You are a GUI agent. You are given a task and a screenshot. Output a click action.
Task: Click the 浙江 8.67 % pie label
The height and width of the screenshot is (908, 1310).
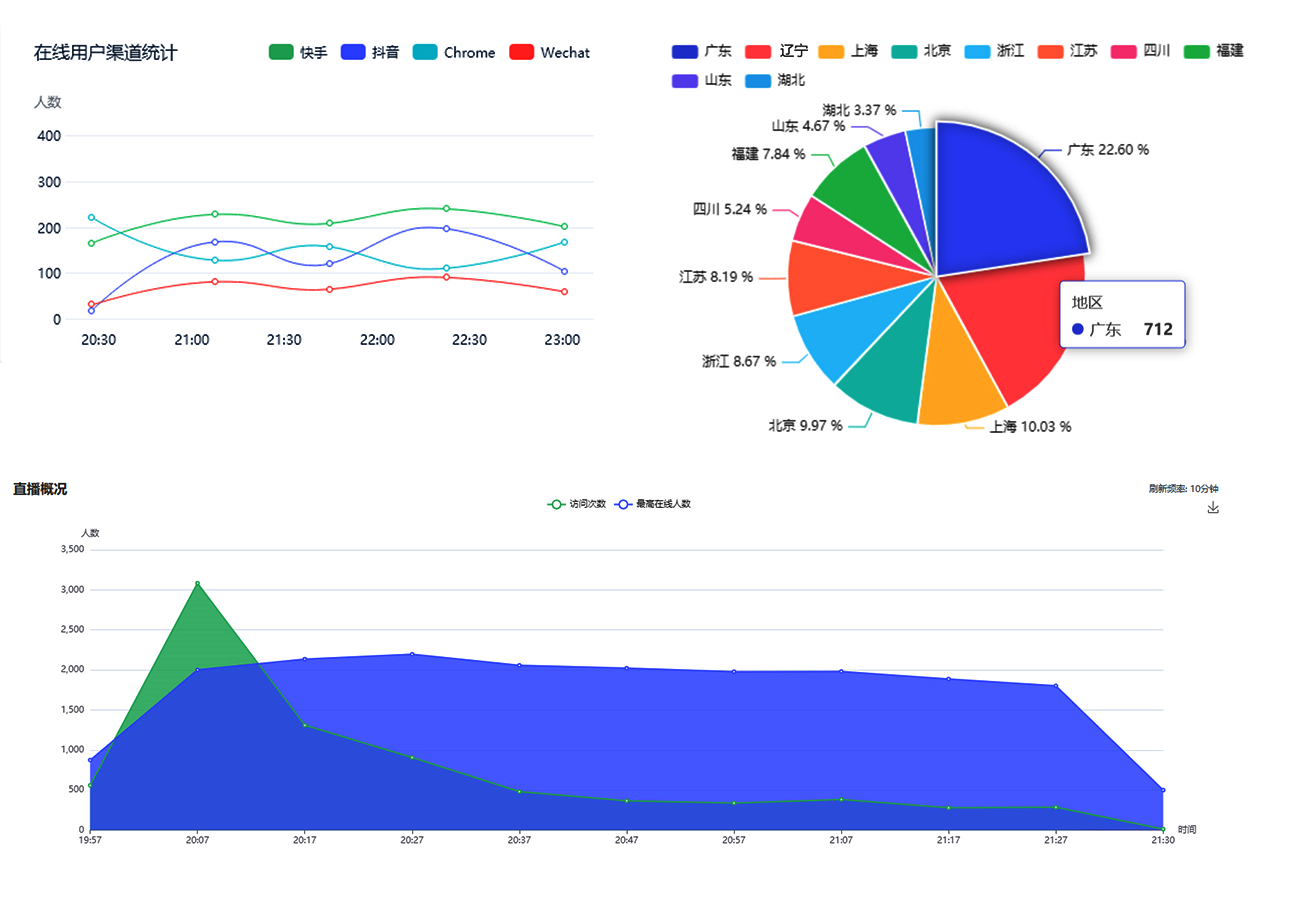point(739,362)
